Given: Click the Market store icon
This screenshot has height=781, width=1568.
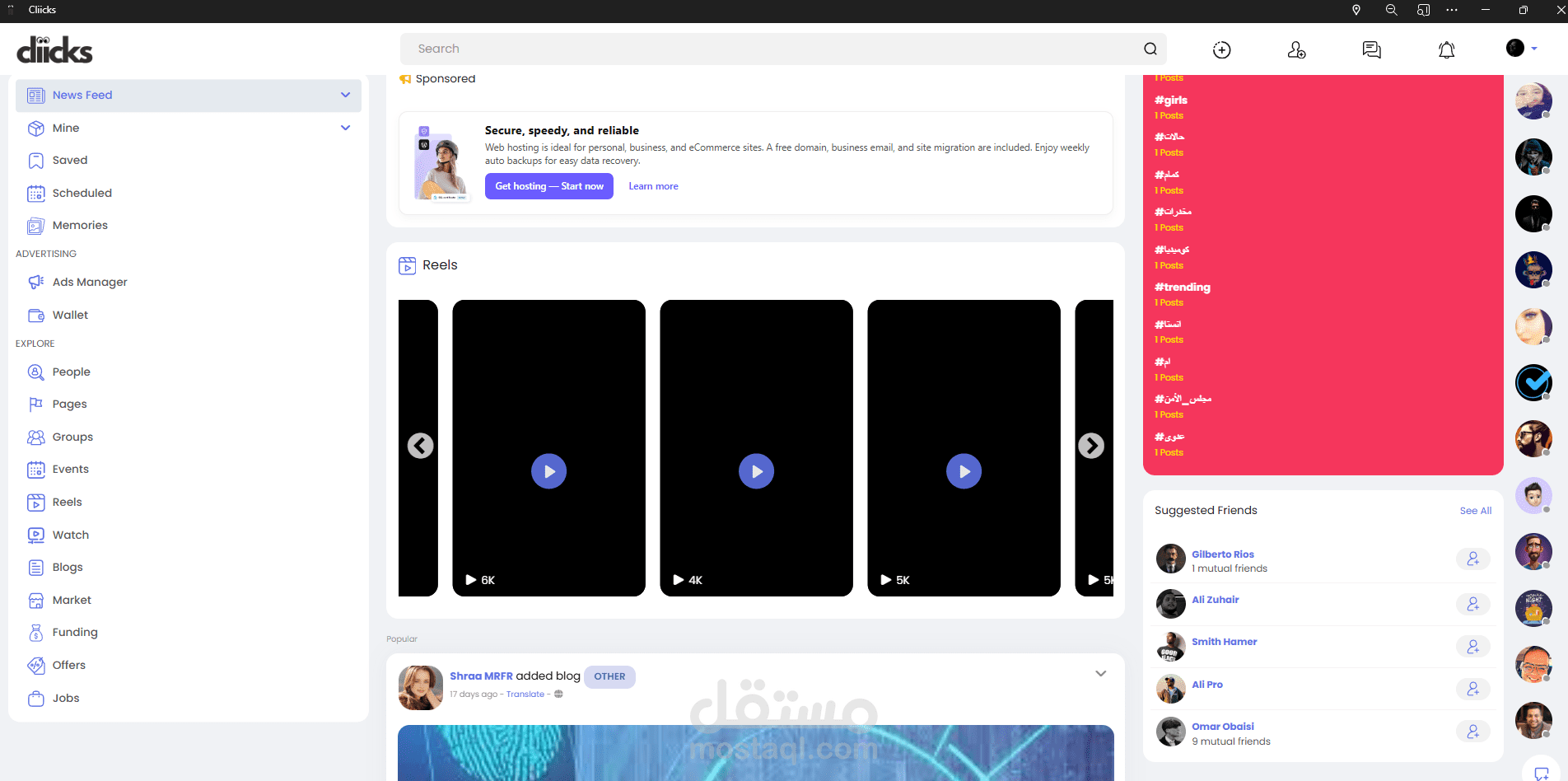Looking at the screenshot, I should tap(35, 600).
